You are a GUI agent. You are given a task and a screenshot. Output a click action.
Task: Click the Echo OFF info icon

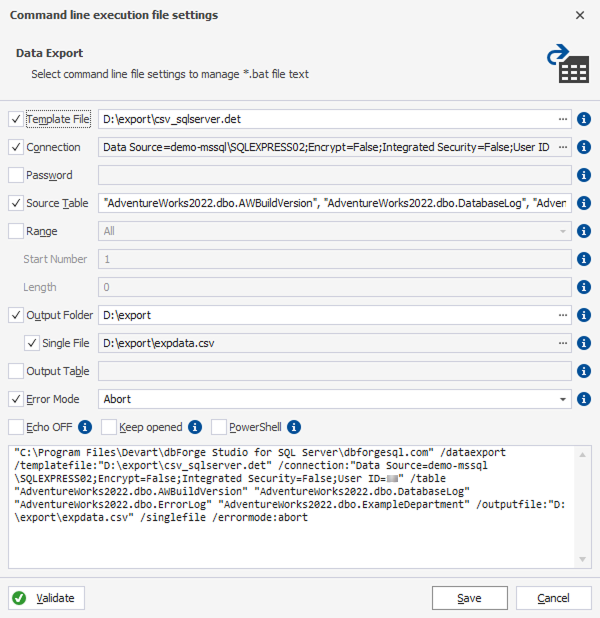[x=85, y=427]
